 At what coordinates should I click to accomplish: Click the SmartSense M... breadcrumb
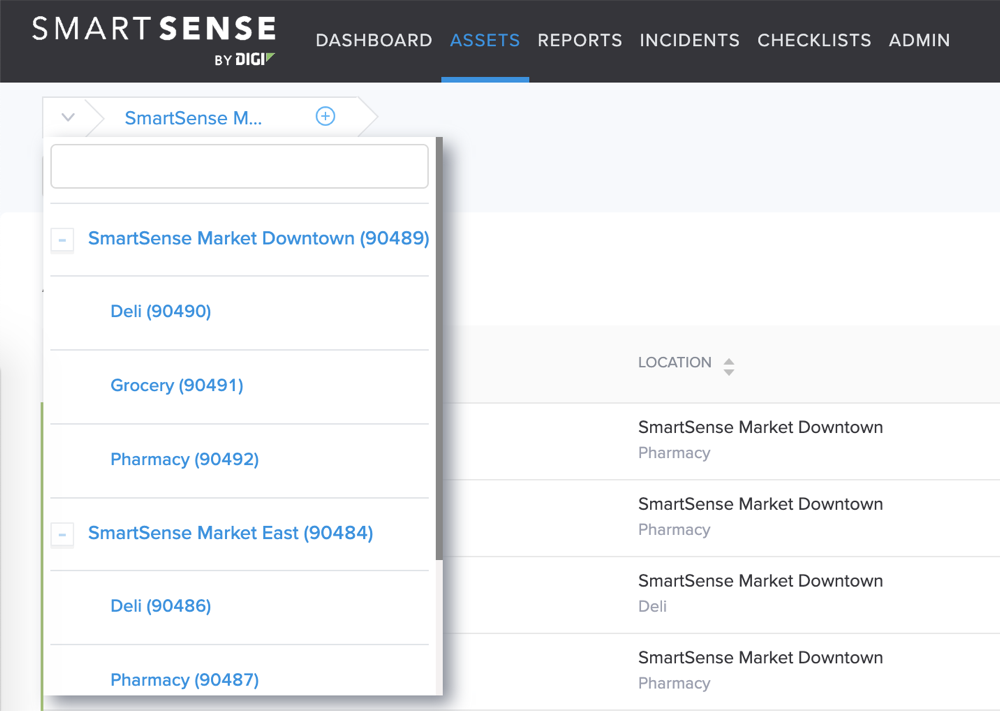pos(193,118)
